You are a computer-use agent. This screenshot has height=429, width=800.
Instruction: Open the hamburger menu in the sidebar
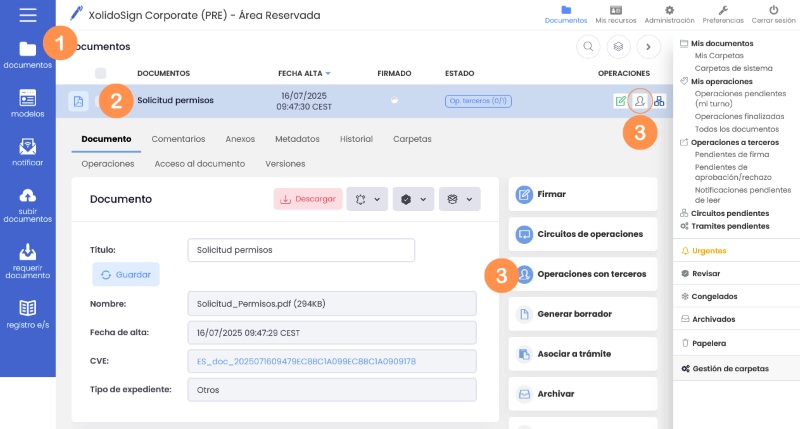28,15
